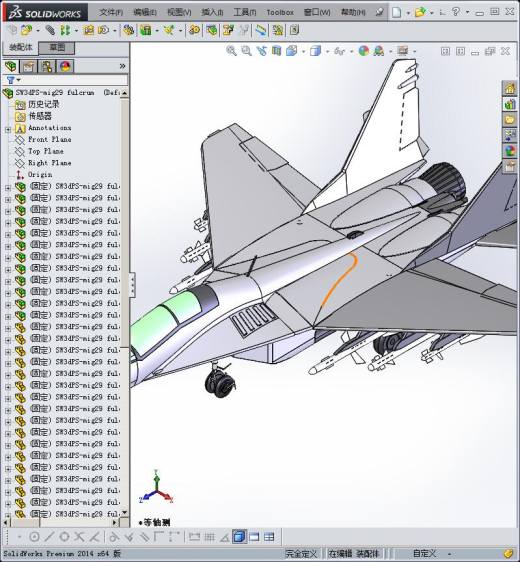Open the 视图(V) menu
This screenshot has height=562, width=520.
[179, 12]
